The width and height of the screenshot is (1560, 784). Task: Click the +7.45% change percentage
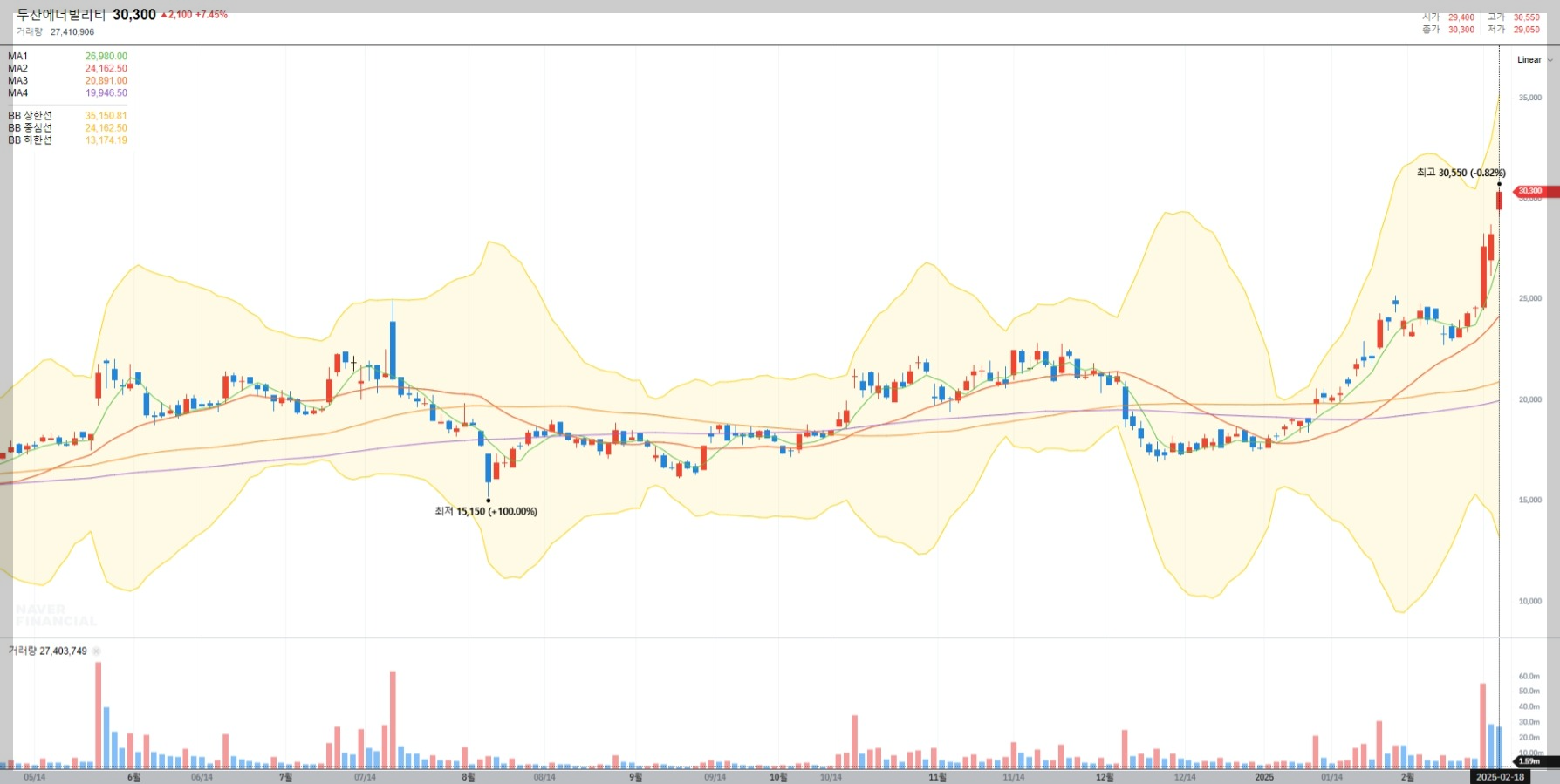211,15
